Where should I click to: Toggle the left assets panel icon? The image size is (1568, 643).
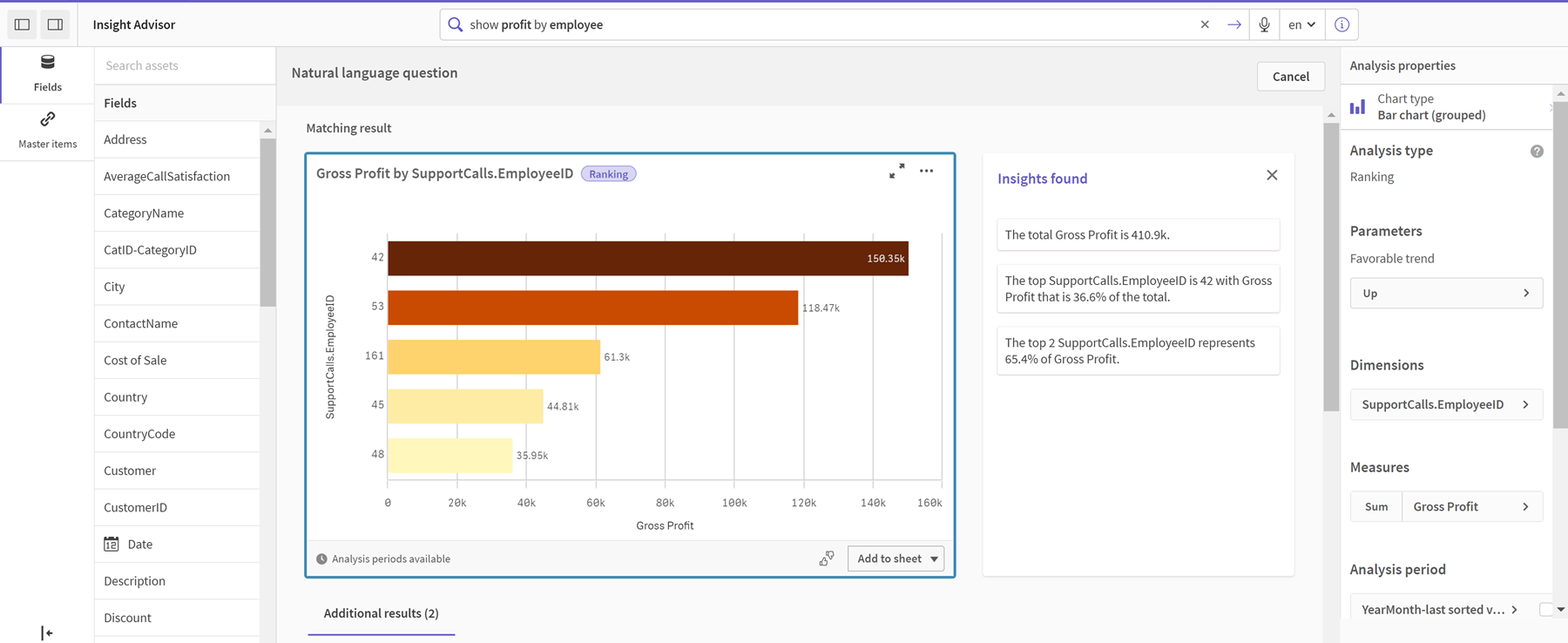23,24
